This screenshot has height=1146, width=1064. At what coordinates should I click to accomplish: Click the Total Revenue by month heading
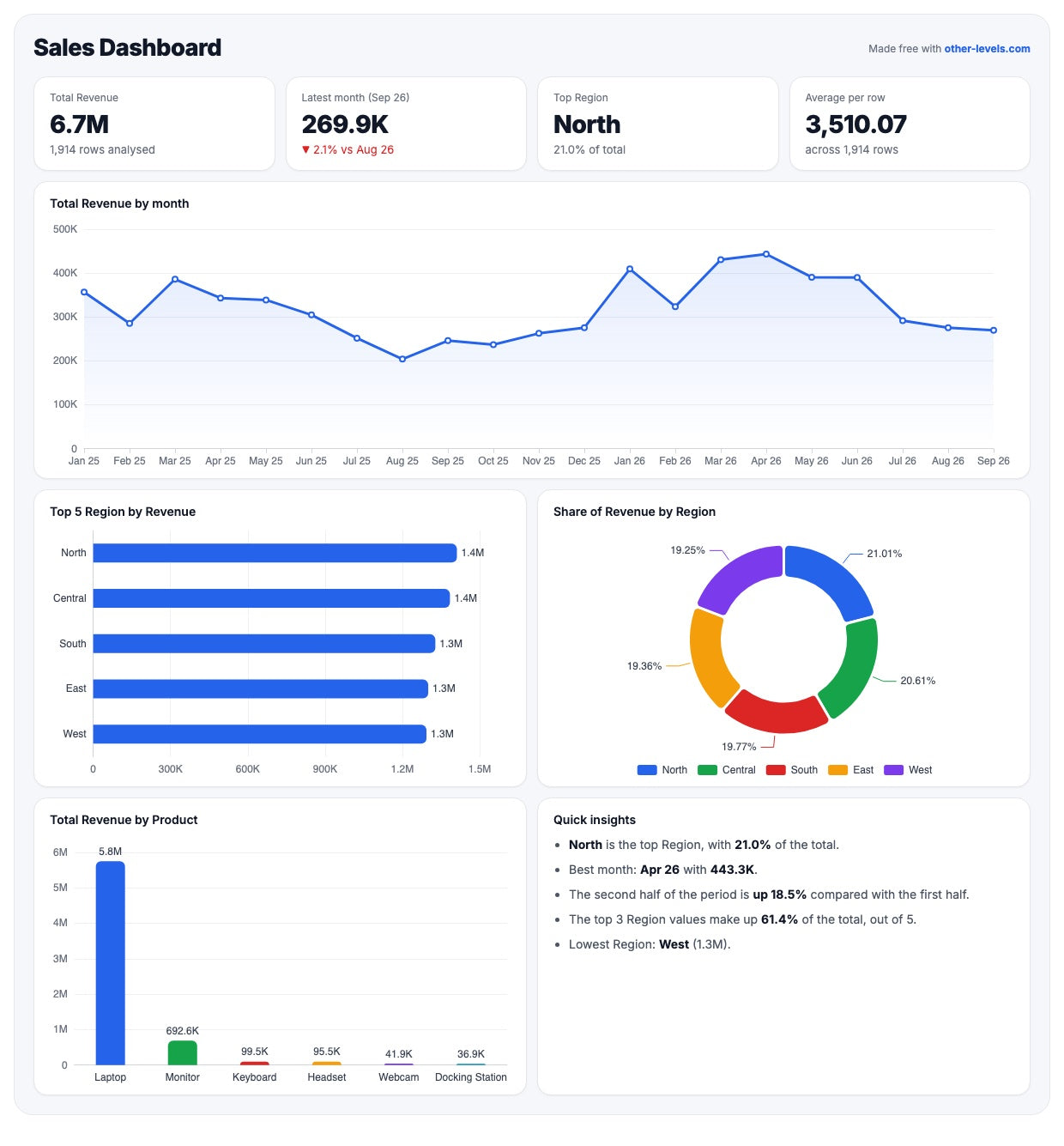click(x=119, y=203)
